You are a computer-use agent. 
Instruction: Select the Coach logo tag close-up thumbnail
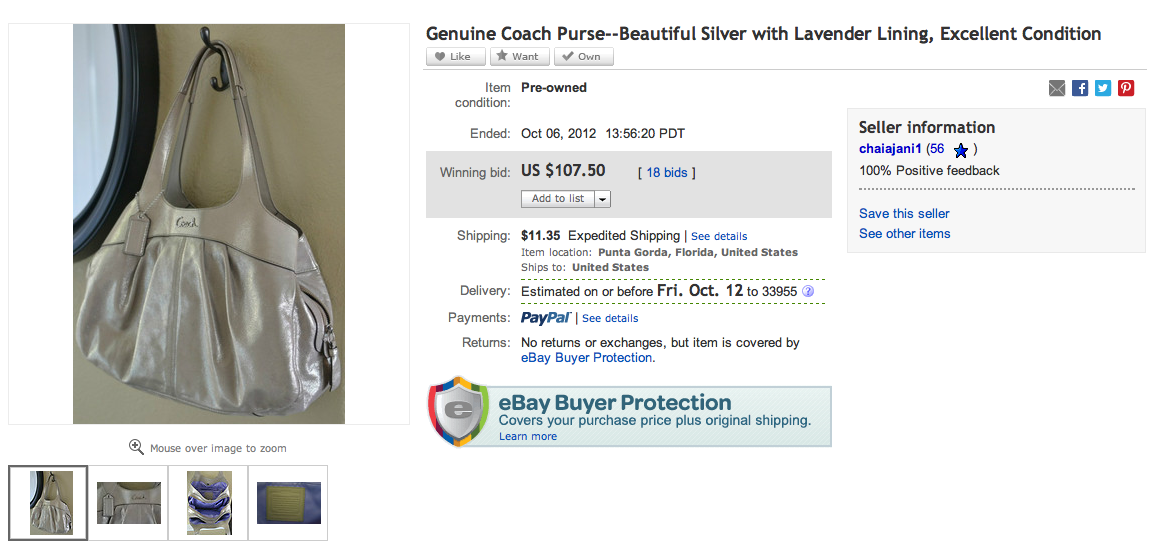coord(128,502)
